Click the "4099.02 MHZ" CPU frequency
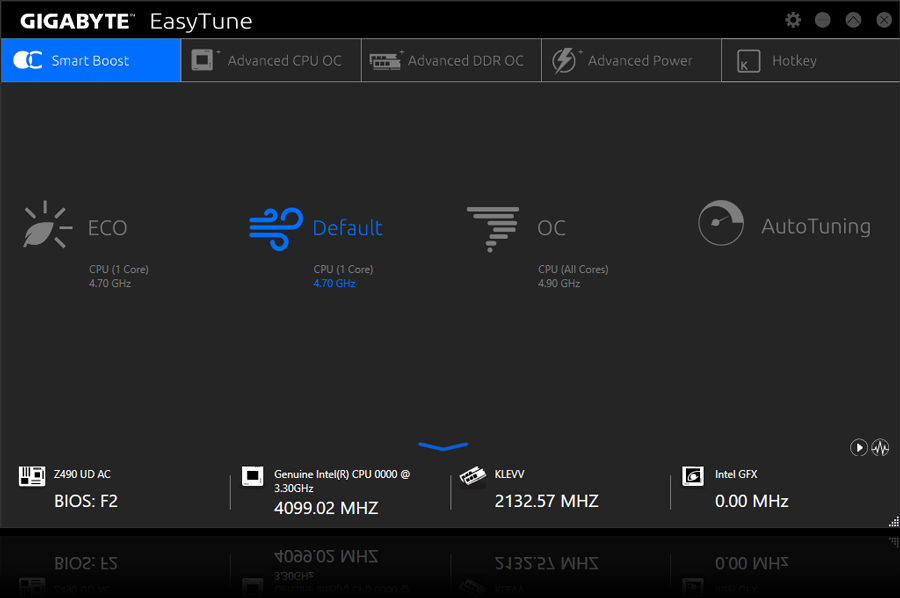 click(x=326, y=508)
